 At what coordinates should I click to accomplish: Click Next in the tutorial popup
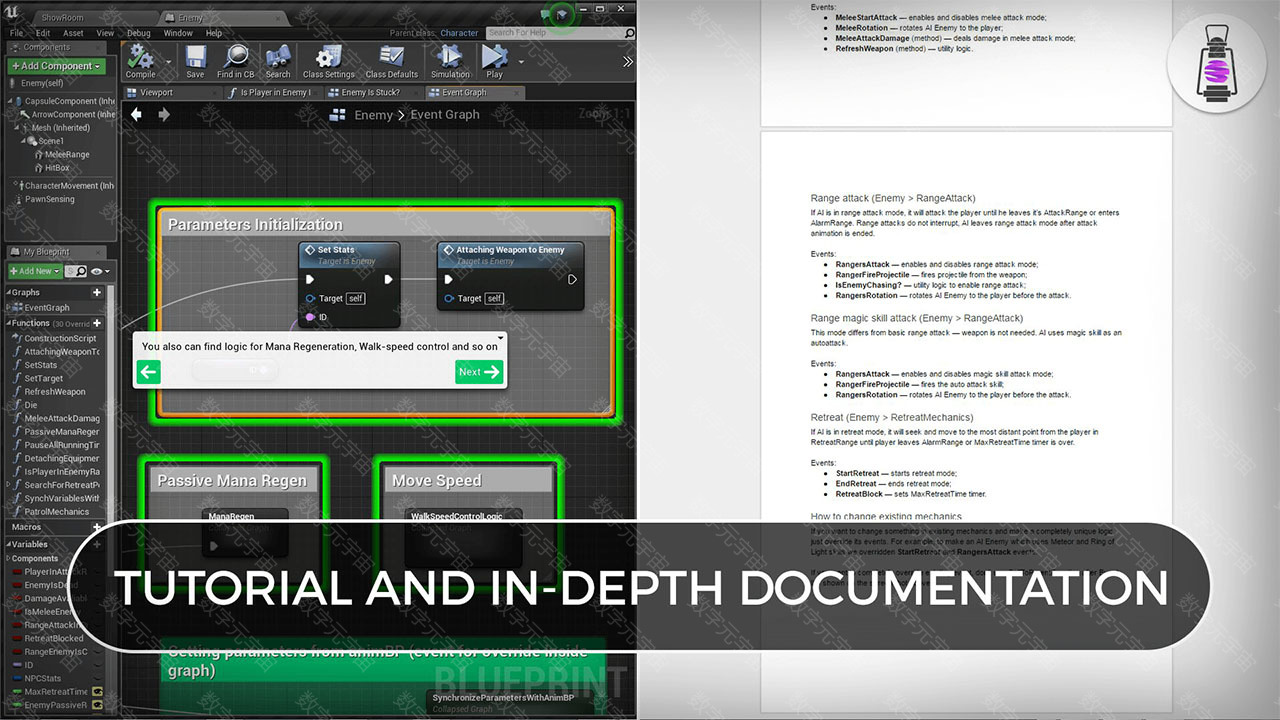coord(479,372)
